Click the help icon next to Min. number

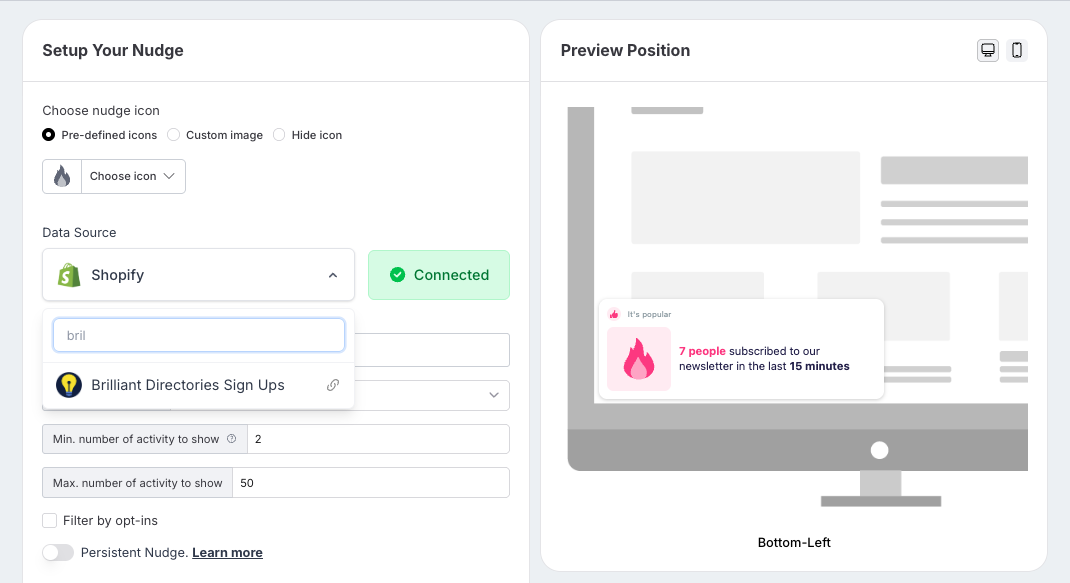pyautogui.click(x=231, y=438)
